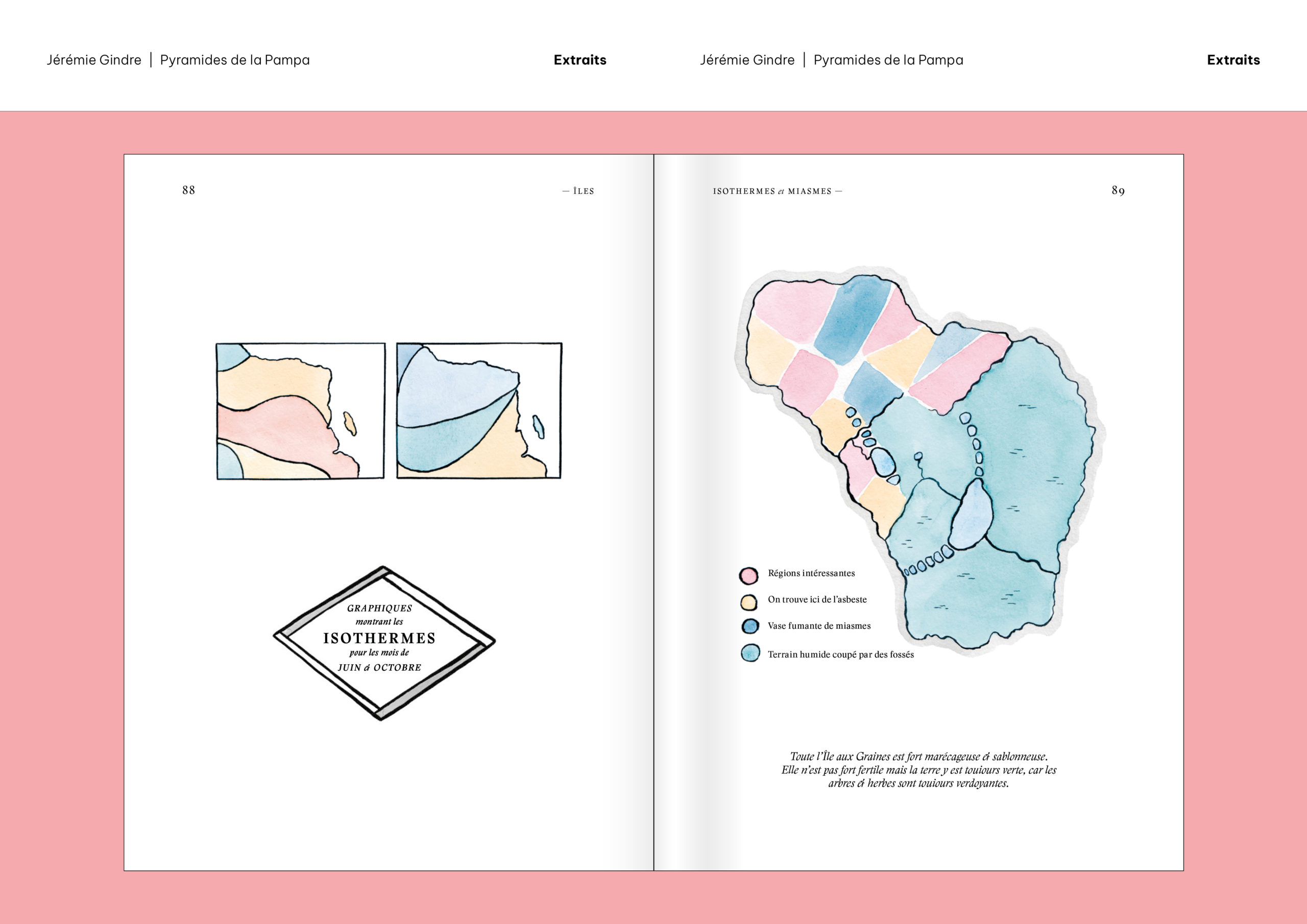Click the ISOTHERMES et MIASMES running header
Image resolution: width=1307 pixels, height=924 pixels.
[x=777, y=191]
